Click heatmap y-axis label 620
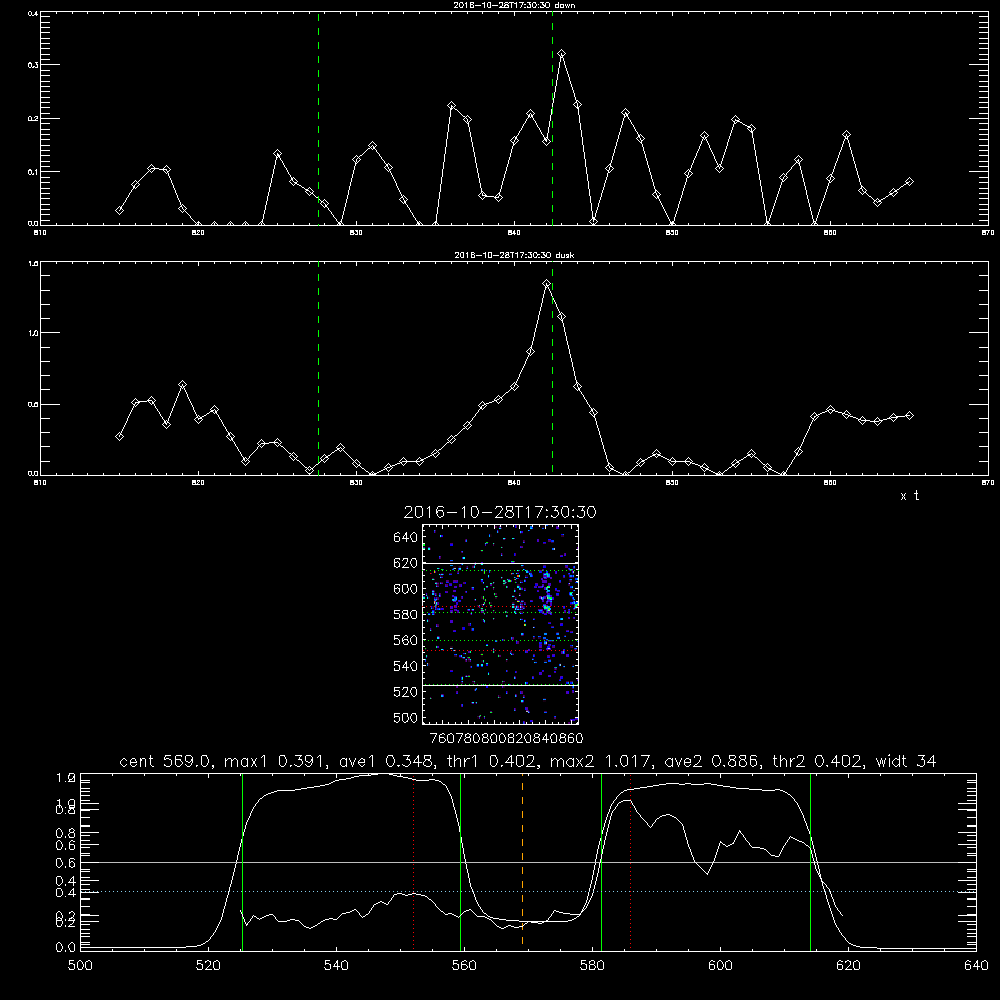Screen dimensions: 1000x1000 click(x=406, y=563)
